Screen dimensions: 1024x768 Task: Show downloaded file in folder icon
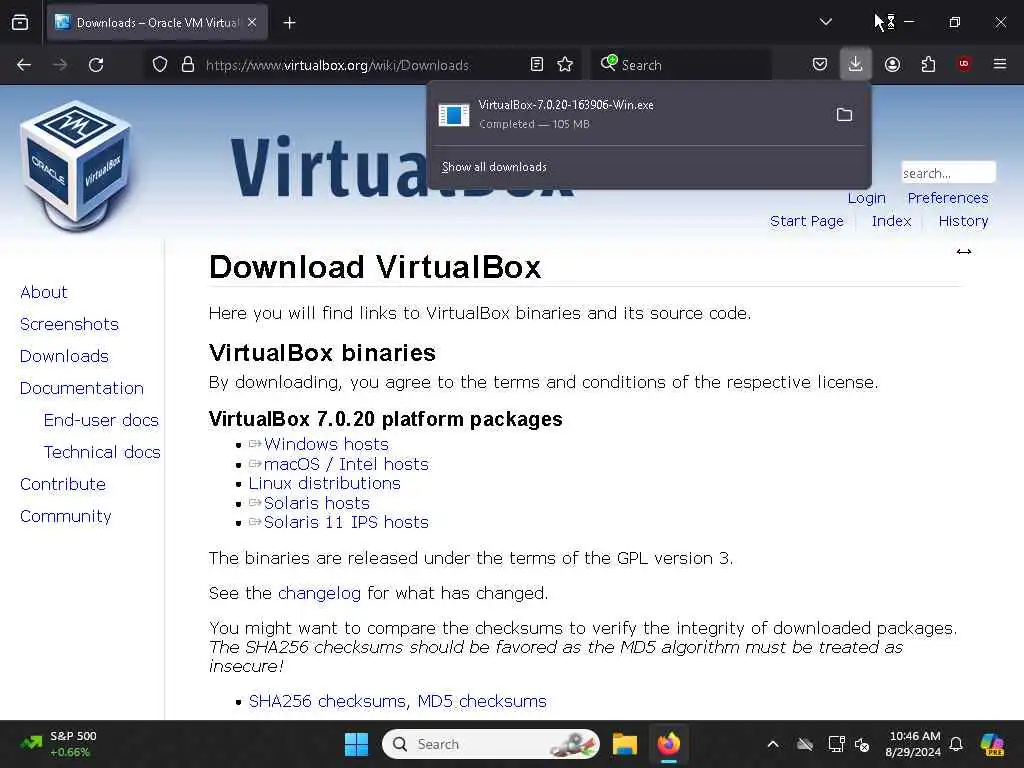tap(844, 115)
